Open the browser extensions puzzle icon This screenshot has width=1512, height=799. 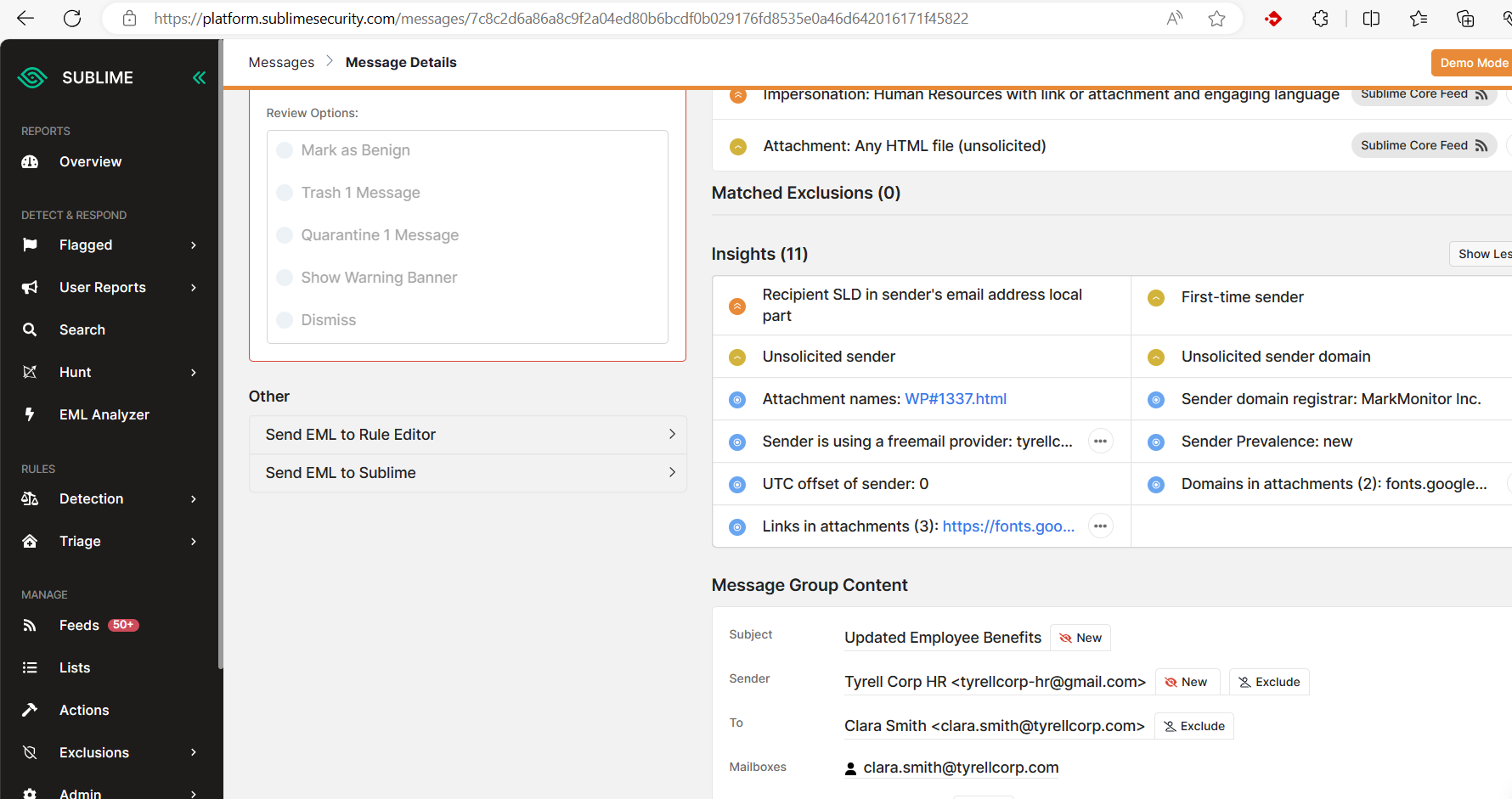click(x=1320, y=19)
